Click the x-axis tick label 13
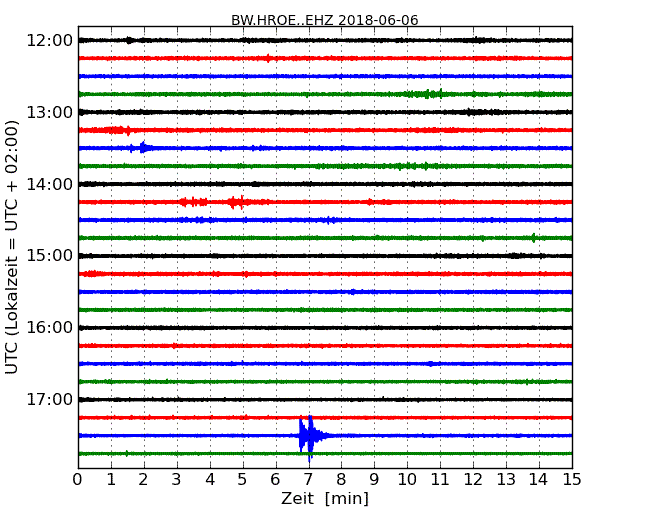Viewport: 650px width, 520px height. [506, 480]
